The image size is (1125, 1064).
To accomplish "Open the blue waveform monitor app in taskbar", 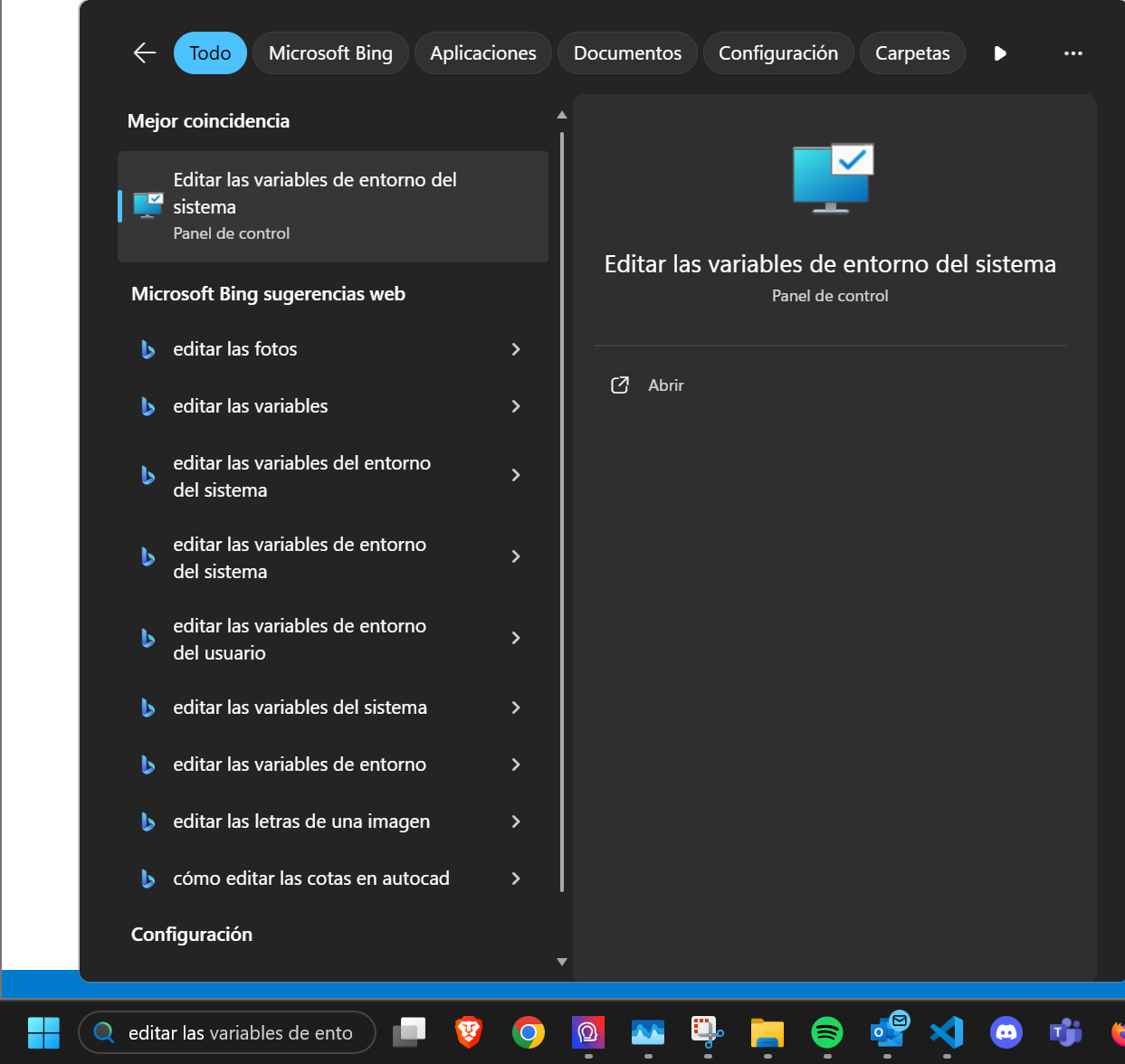I will (648, 1032).
